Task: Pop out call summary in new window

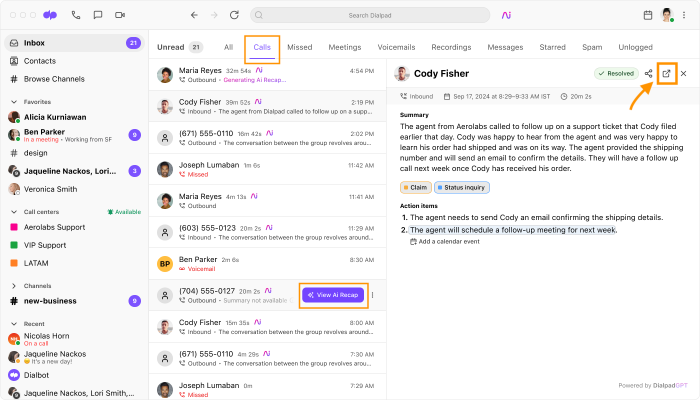Action: (667, 74)
